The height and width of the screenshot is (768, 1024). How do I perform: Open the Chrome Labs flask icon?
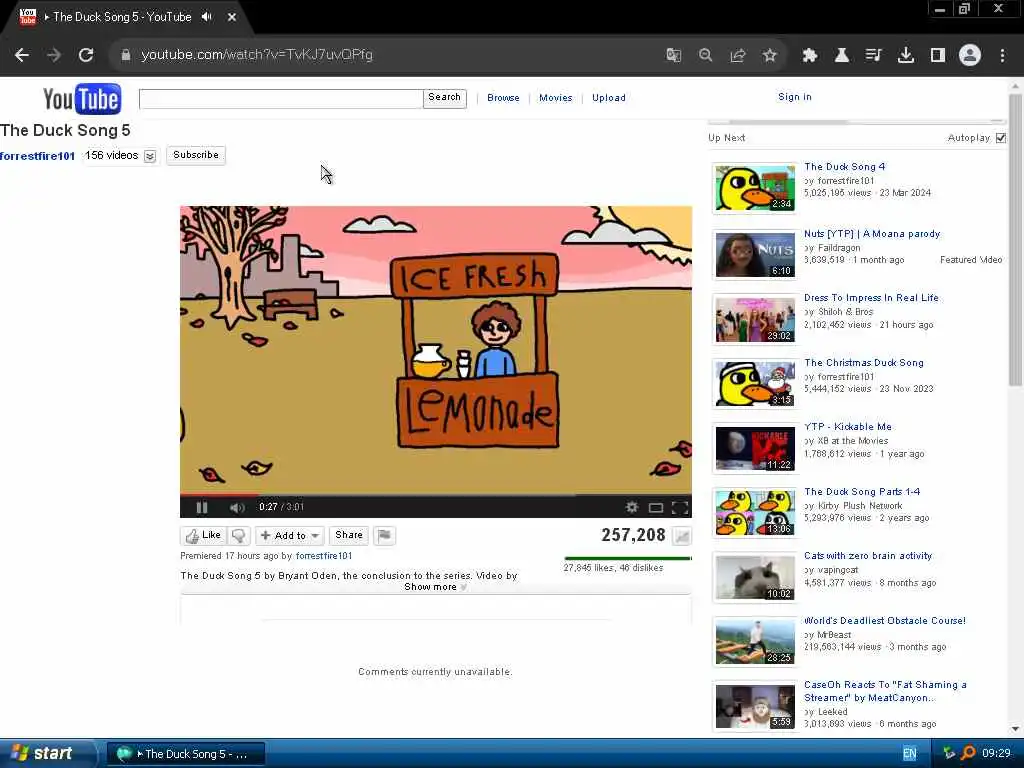coord(842,55)
